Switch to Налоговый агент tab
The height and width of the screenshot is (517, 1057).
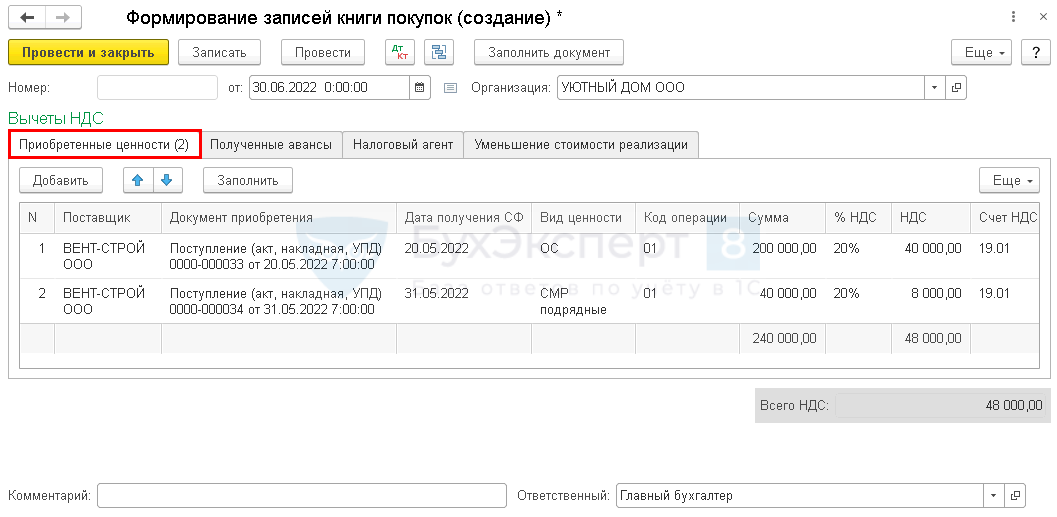point(403,144)
